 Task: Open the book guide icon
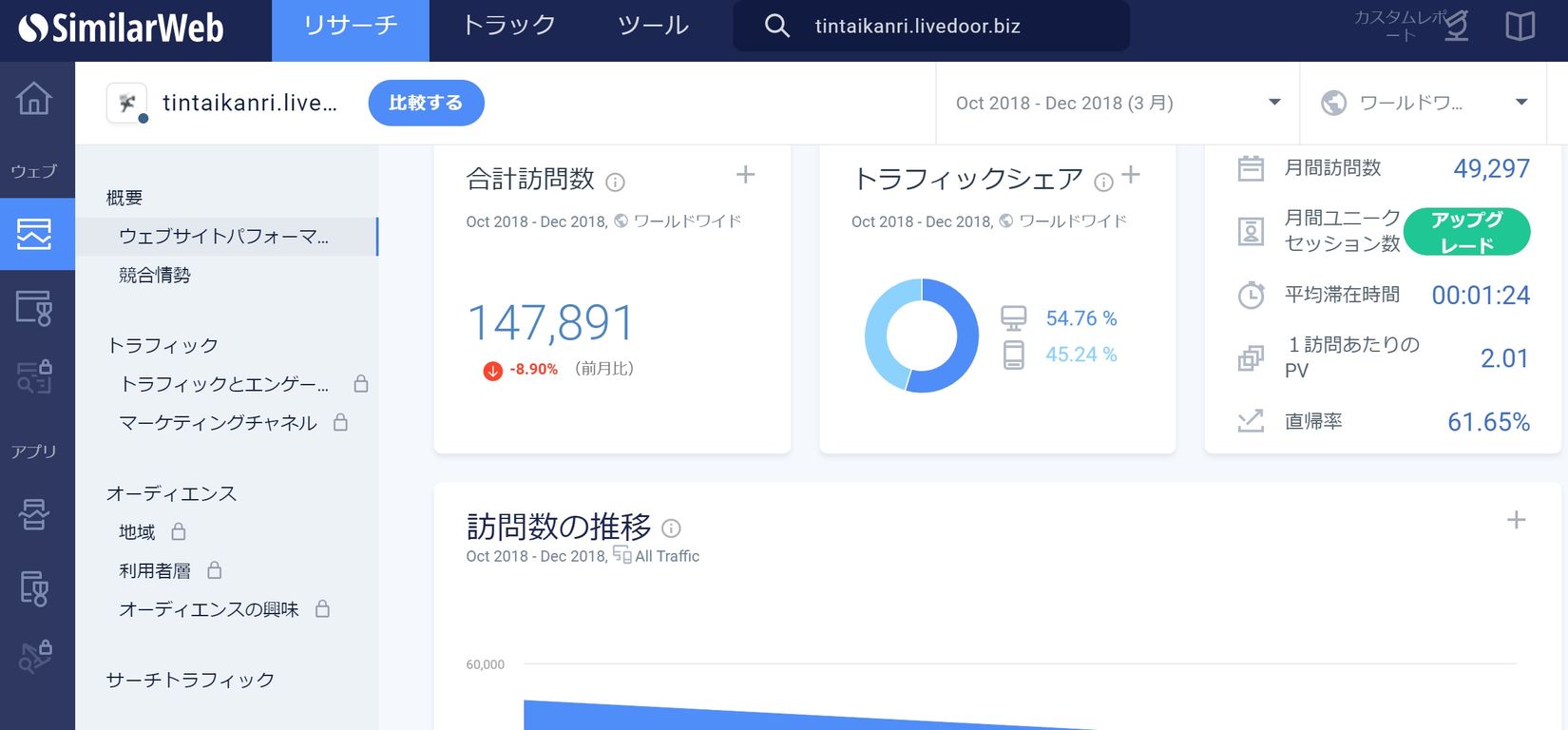click(x=1520, y=26)
